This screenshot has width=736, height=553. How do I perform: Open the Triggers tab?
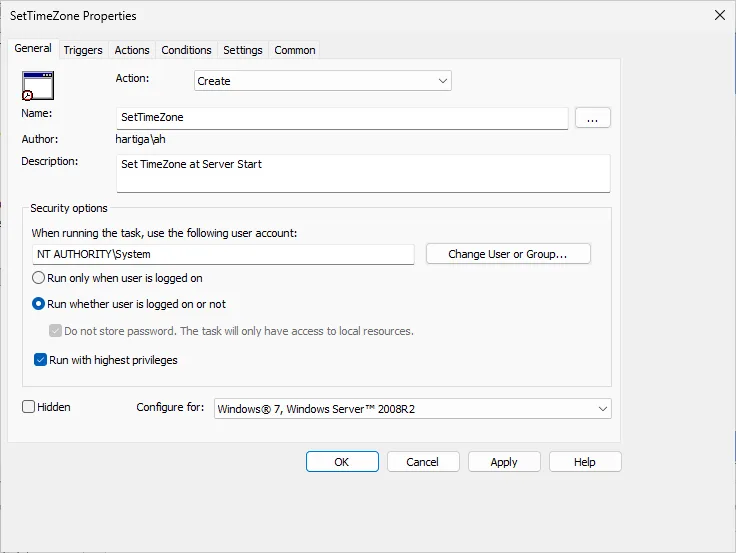[x=83, y=50]
